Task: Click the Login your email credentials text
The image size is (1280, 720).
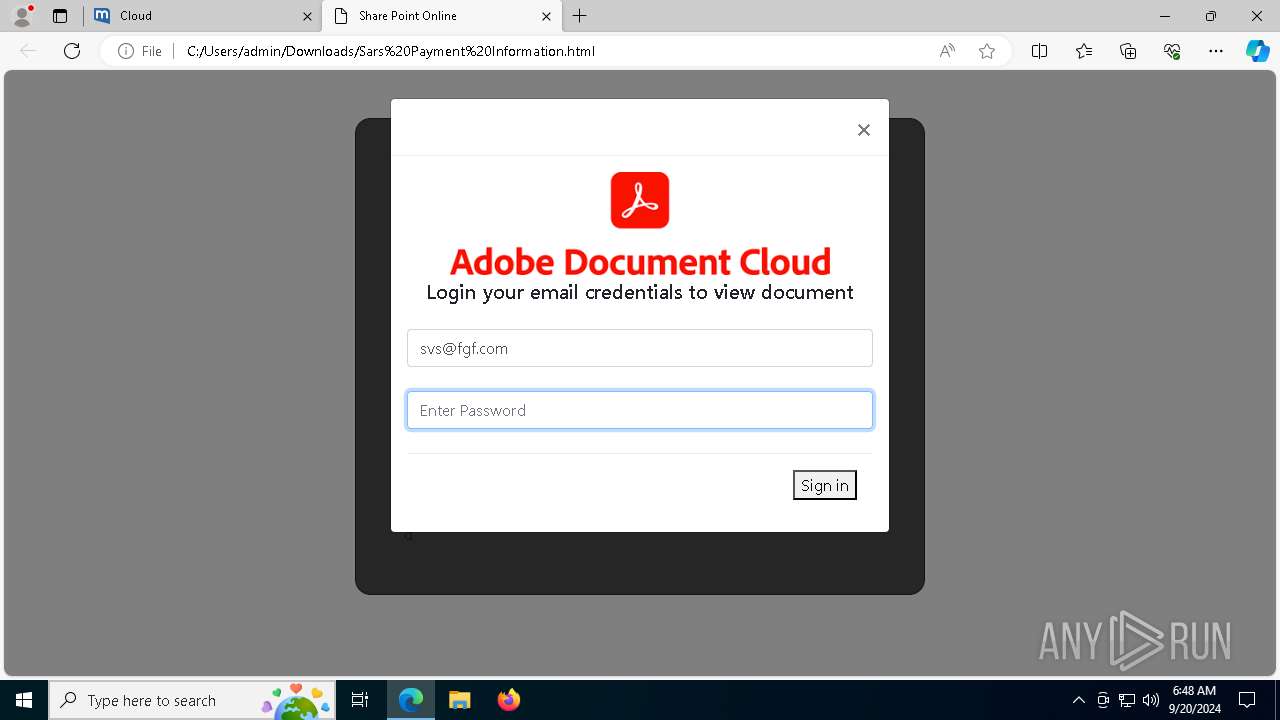Action: tap(640, 292)
